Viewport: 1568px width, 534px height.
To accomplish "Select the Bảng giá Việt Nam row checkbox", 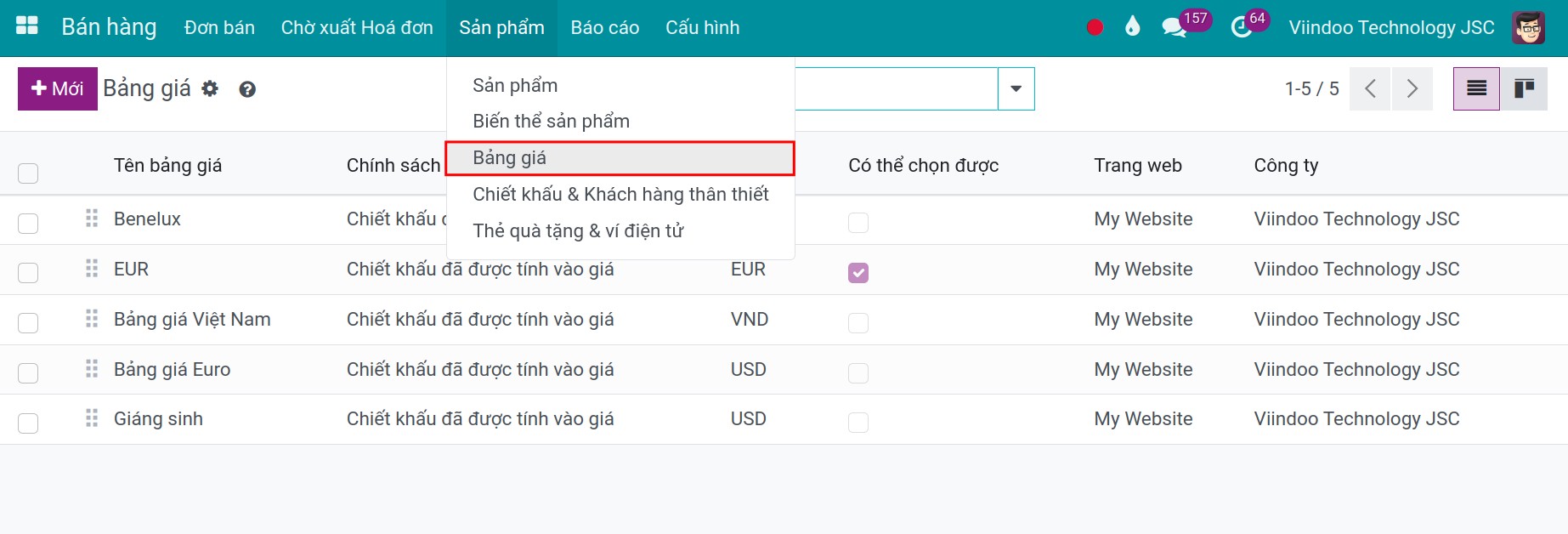I will [28, 323].
